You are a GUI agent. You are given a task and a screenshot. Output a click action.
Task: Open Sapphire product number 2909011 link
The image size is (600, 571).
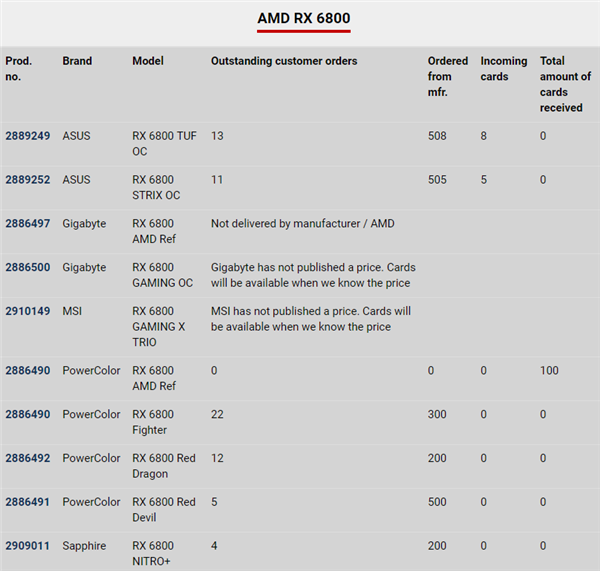tap(28, 546)
